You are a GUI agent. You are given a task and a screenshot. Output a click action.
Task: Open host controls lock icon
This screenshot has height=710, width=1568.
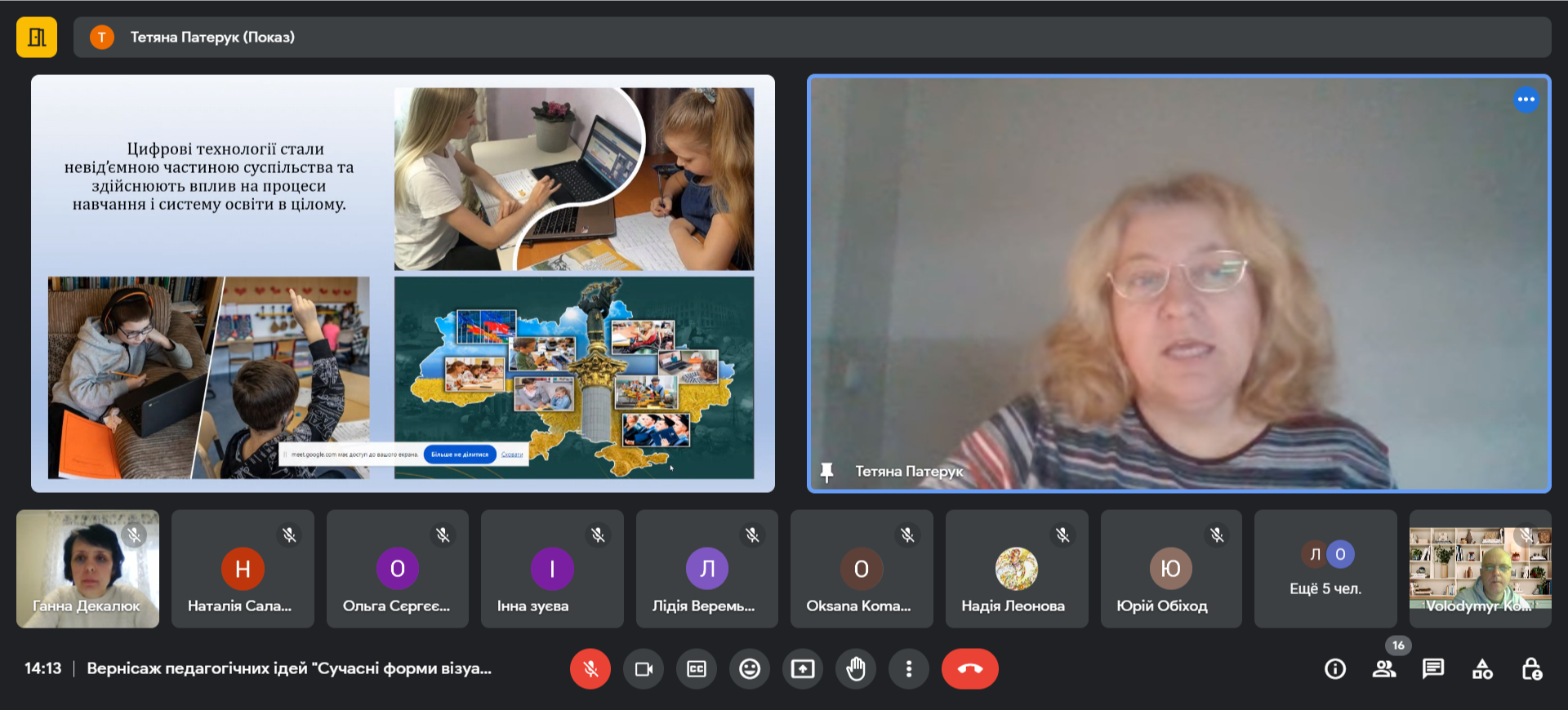click(1531, 669)
